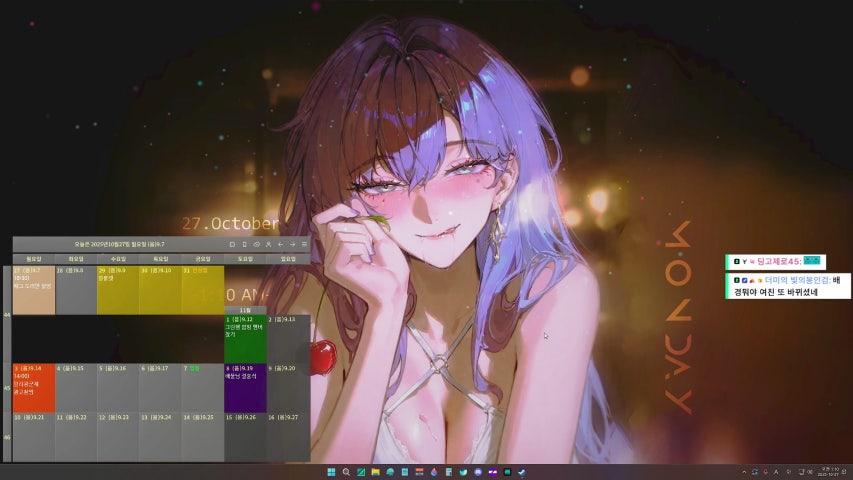The width and height of the screenshot is (853, 480).
Task: Go to previous month in calendar widget
Action: (281, 244)
